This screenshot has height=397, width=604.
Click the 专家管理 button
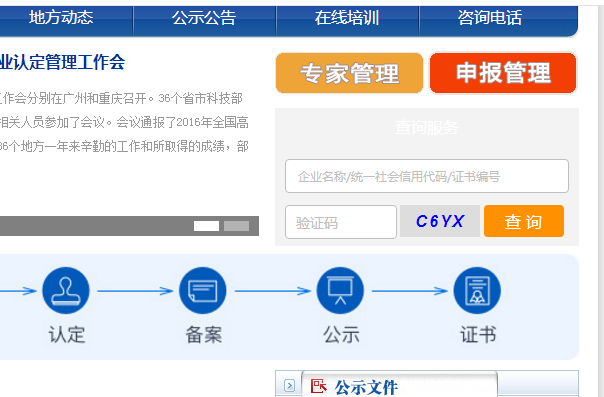(x=349, y=73)
